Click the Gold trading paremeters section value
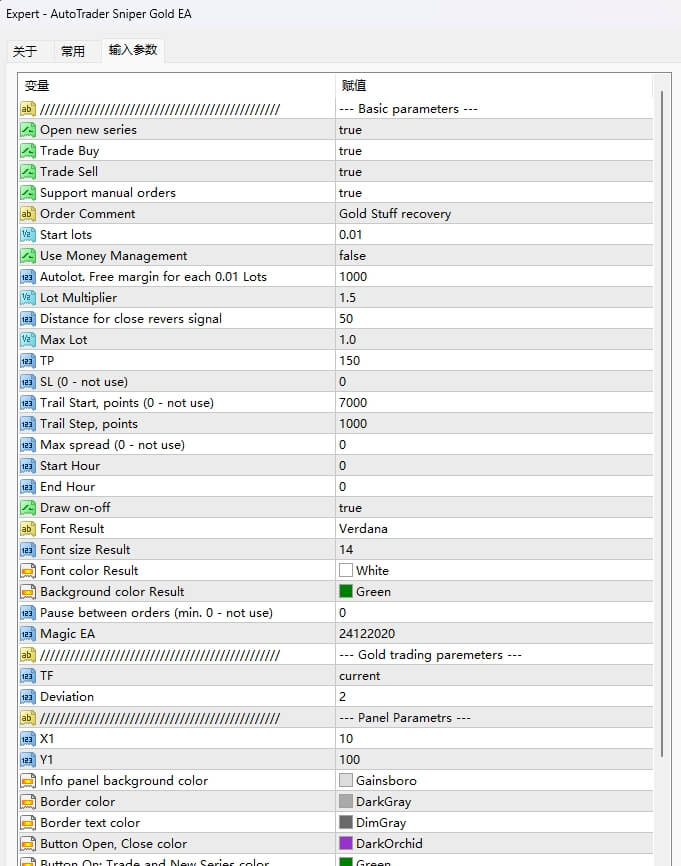681x866 pixels. [494, 654]
